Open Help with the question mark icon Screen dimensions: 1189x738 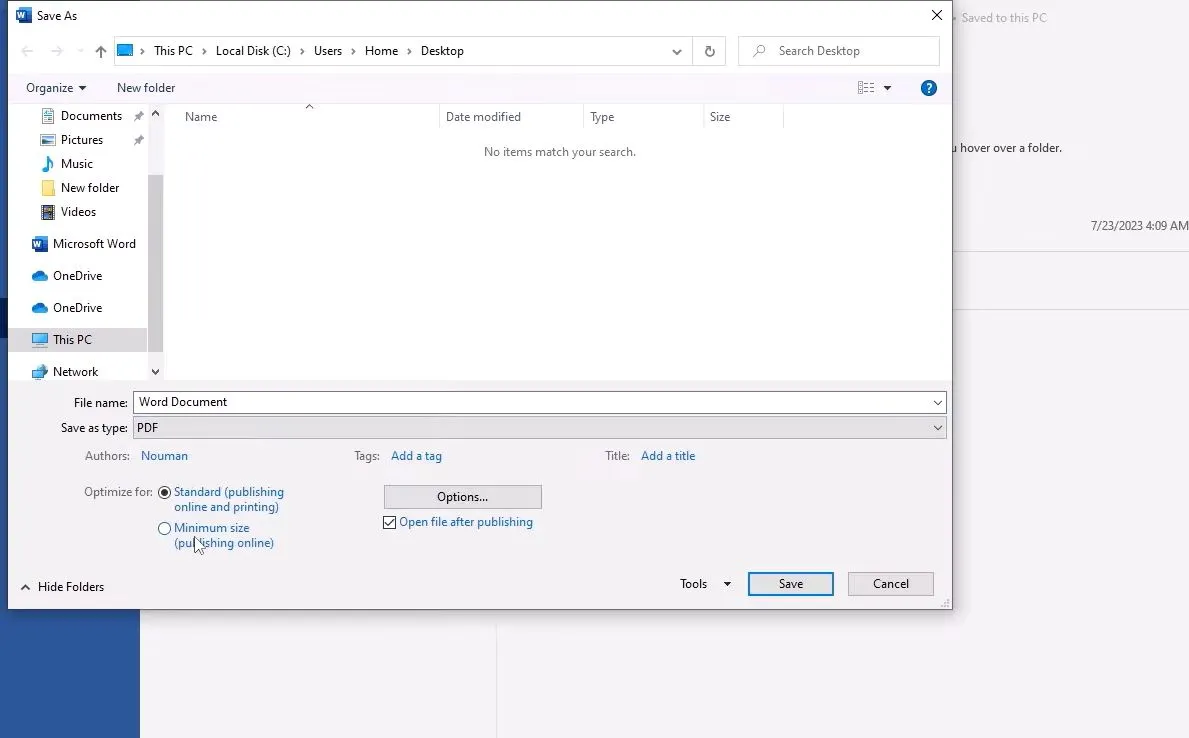tap(928, 87)
